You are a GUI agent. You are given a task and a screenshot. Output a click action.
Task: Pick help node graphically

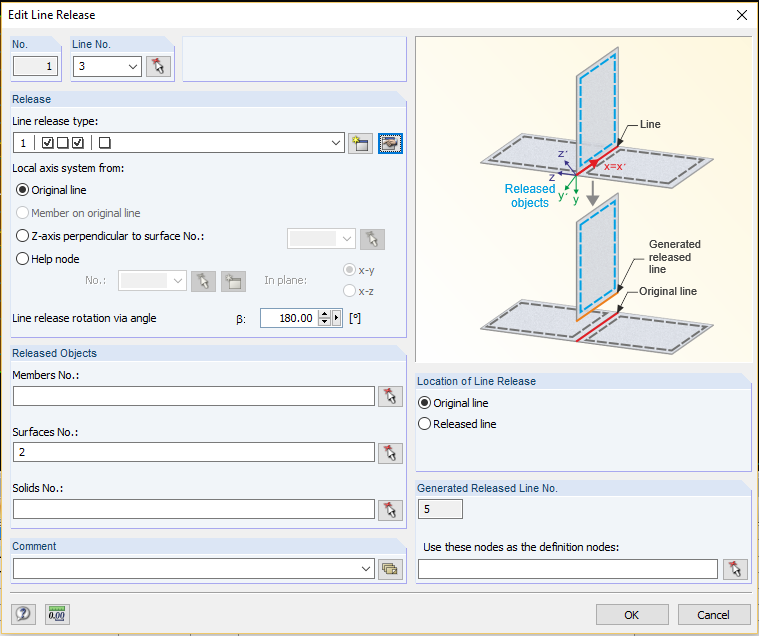point(203,281)
